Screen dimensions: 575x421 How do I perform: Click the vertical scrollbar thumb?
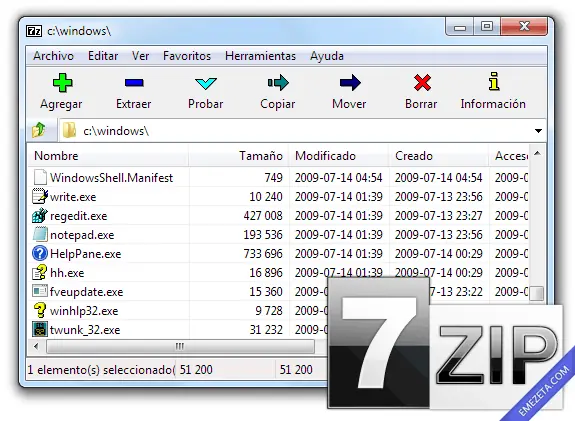pos(537,293)
